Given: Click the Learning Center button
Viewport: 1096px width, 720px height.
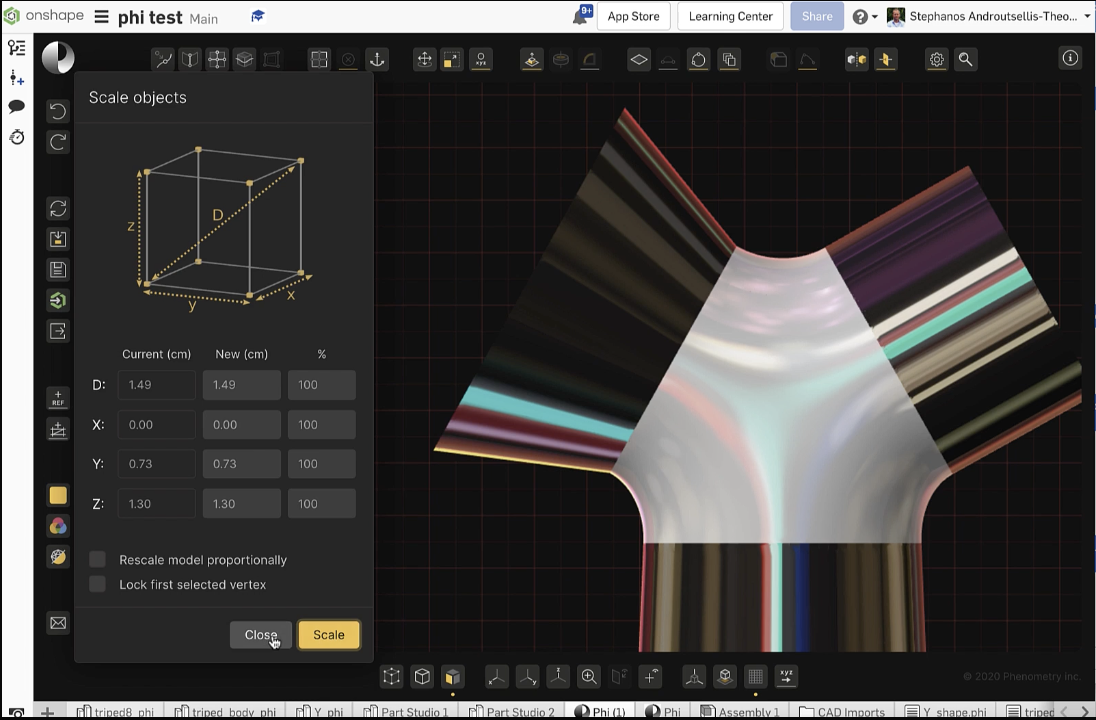Looking at the screenshot, I should pos(730,17).
